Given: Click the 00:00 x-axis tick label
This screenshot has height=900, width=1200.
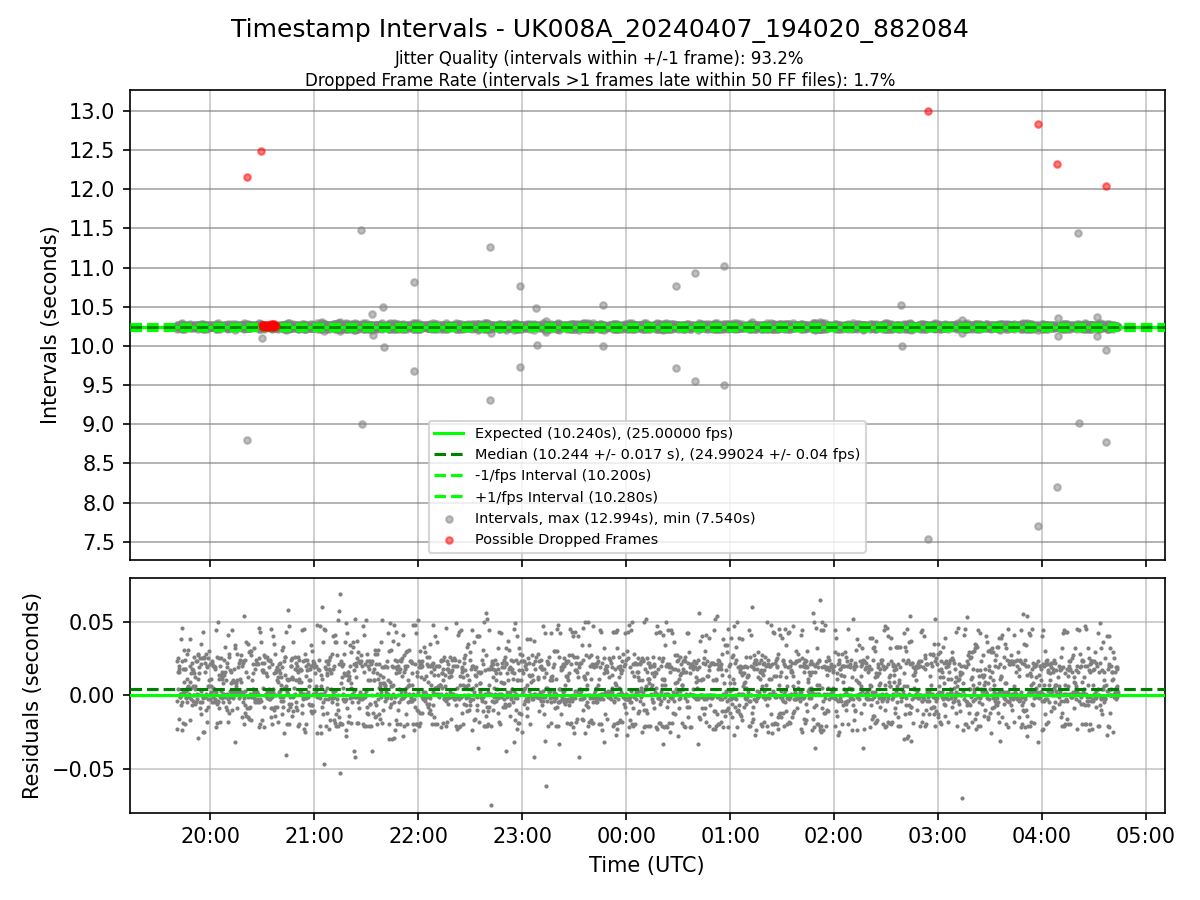Looking at the screenshot, I should pos(626,835).
